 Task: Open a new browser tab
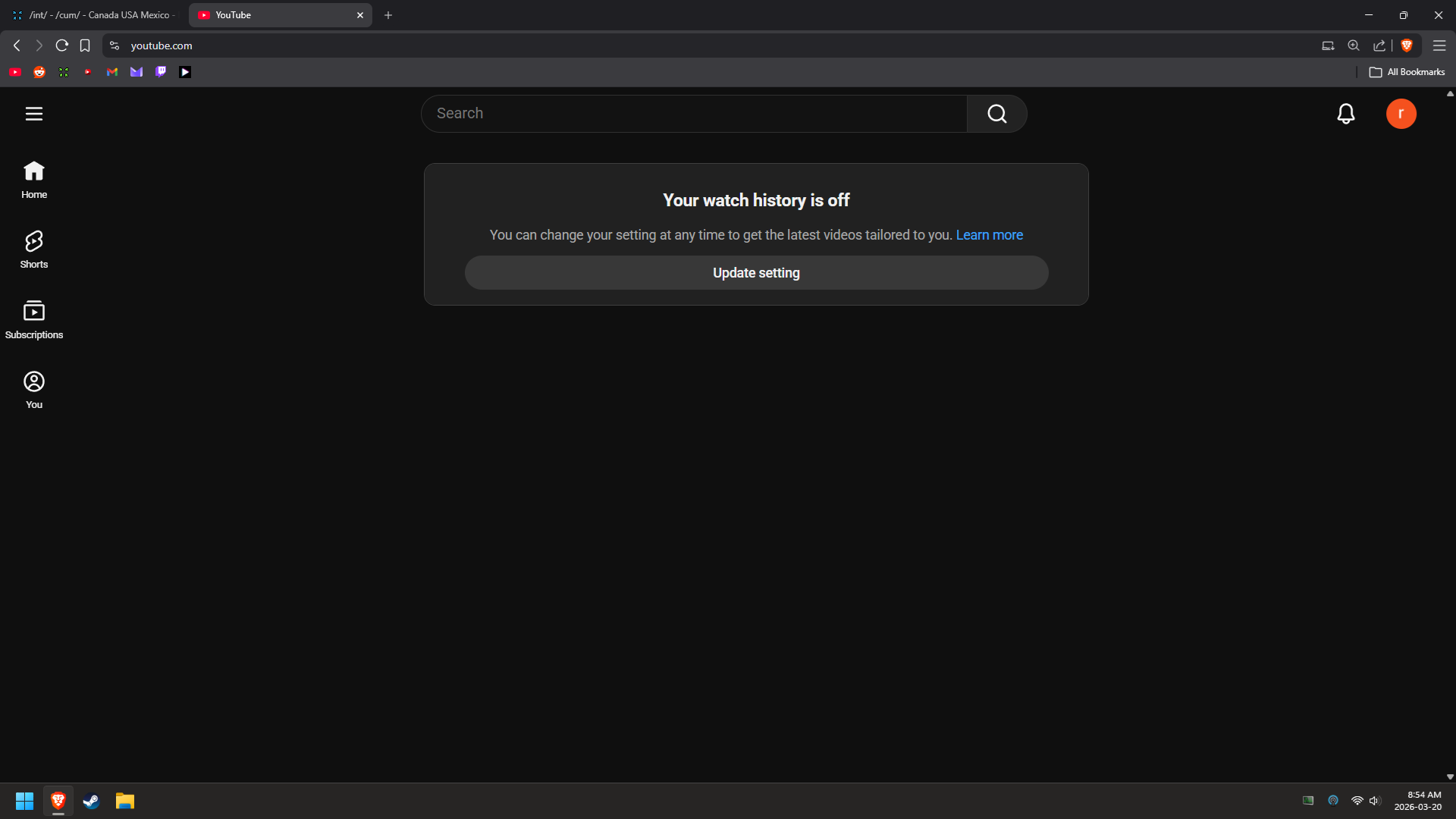(388, 15)
